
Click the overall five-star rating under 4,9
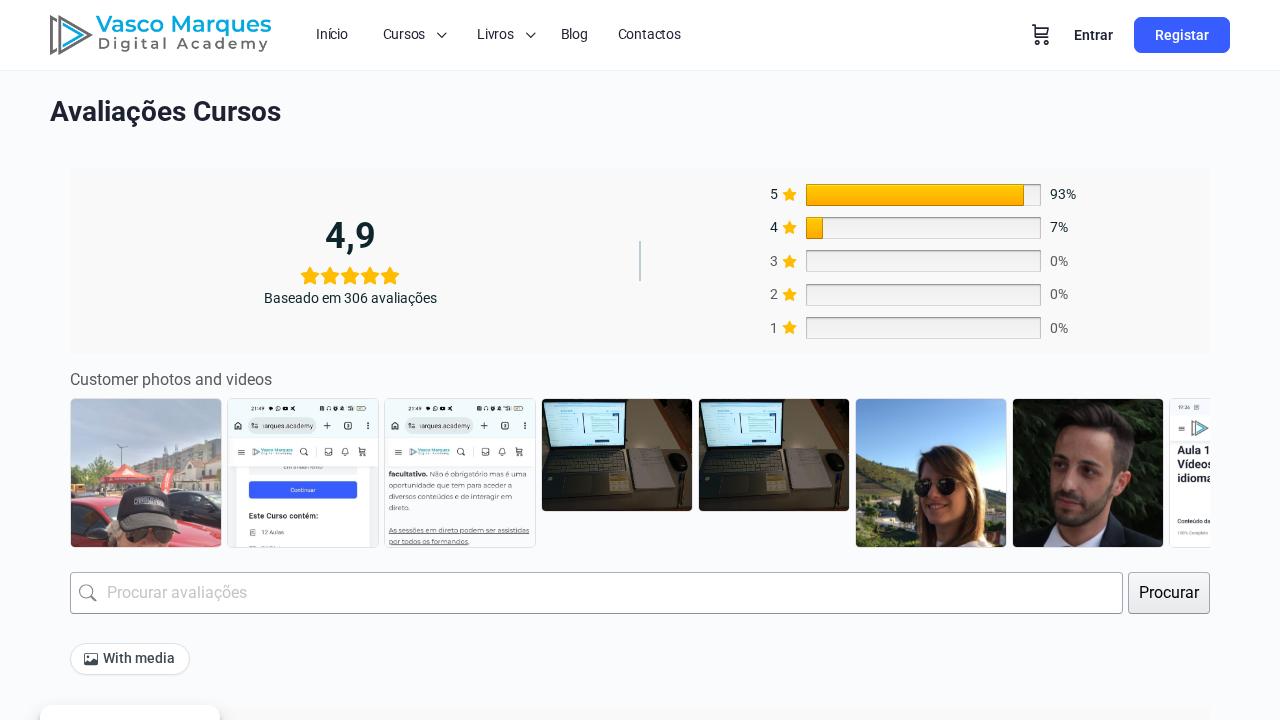(x=350, y=276)
